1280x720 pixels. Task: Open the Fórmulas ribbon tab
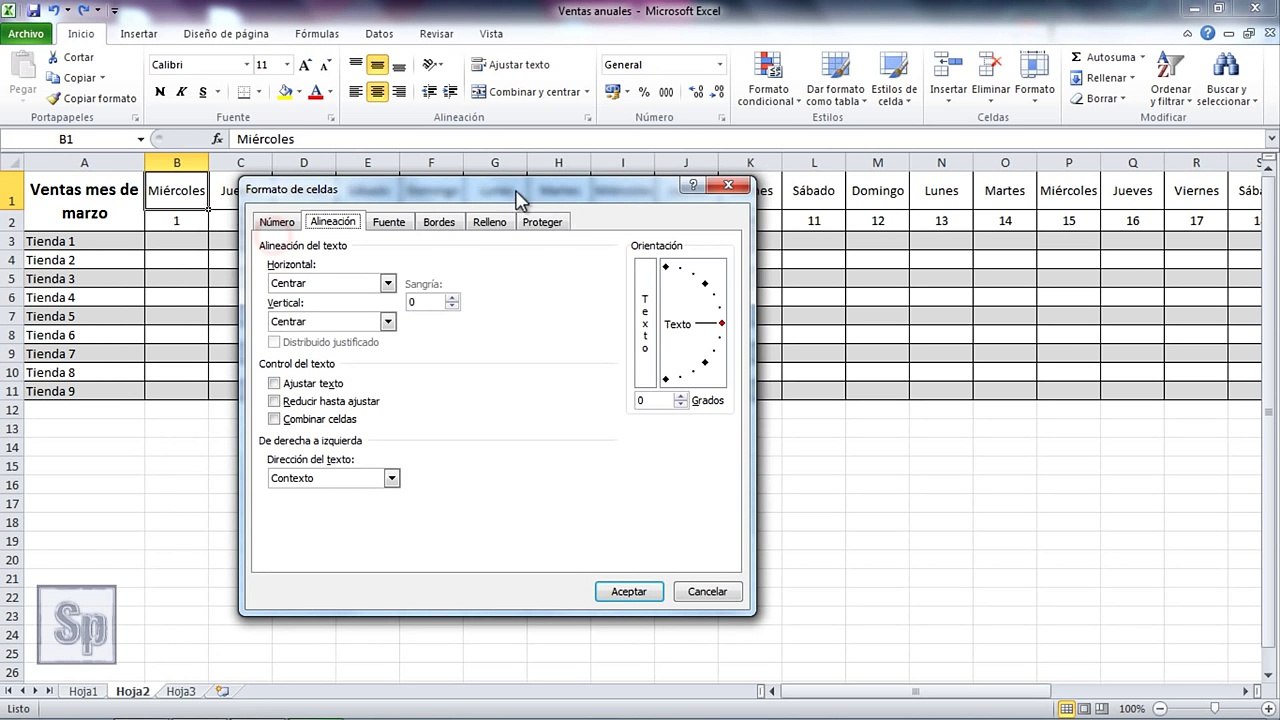click(317, 34)
